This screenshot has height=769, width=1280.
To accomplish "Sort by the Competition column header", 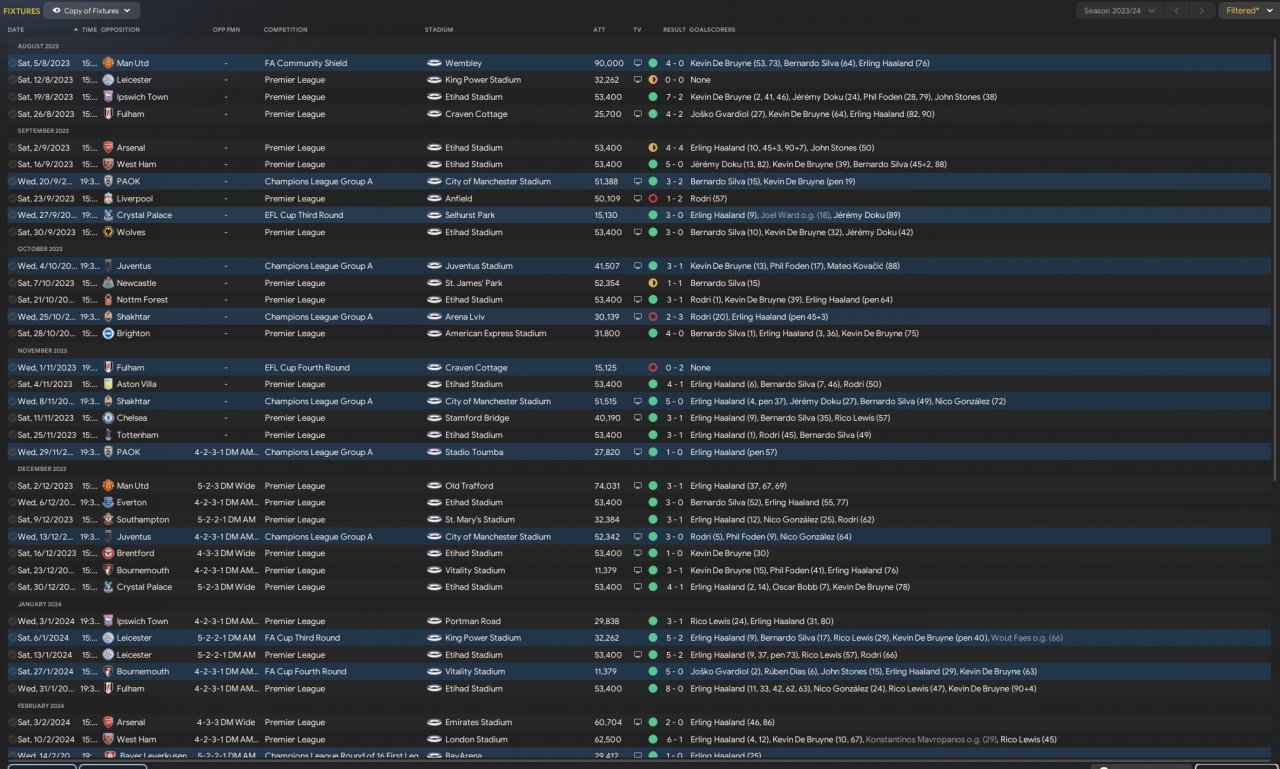I will [286, 30].
